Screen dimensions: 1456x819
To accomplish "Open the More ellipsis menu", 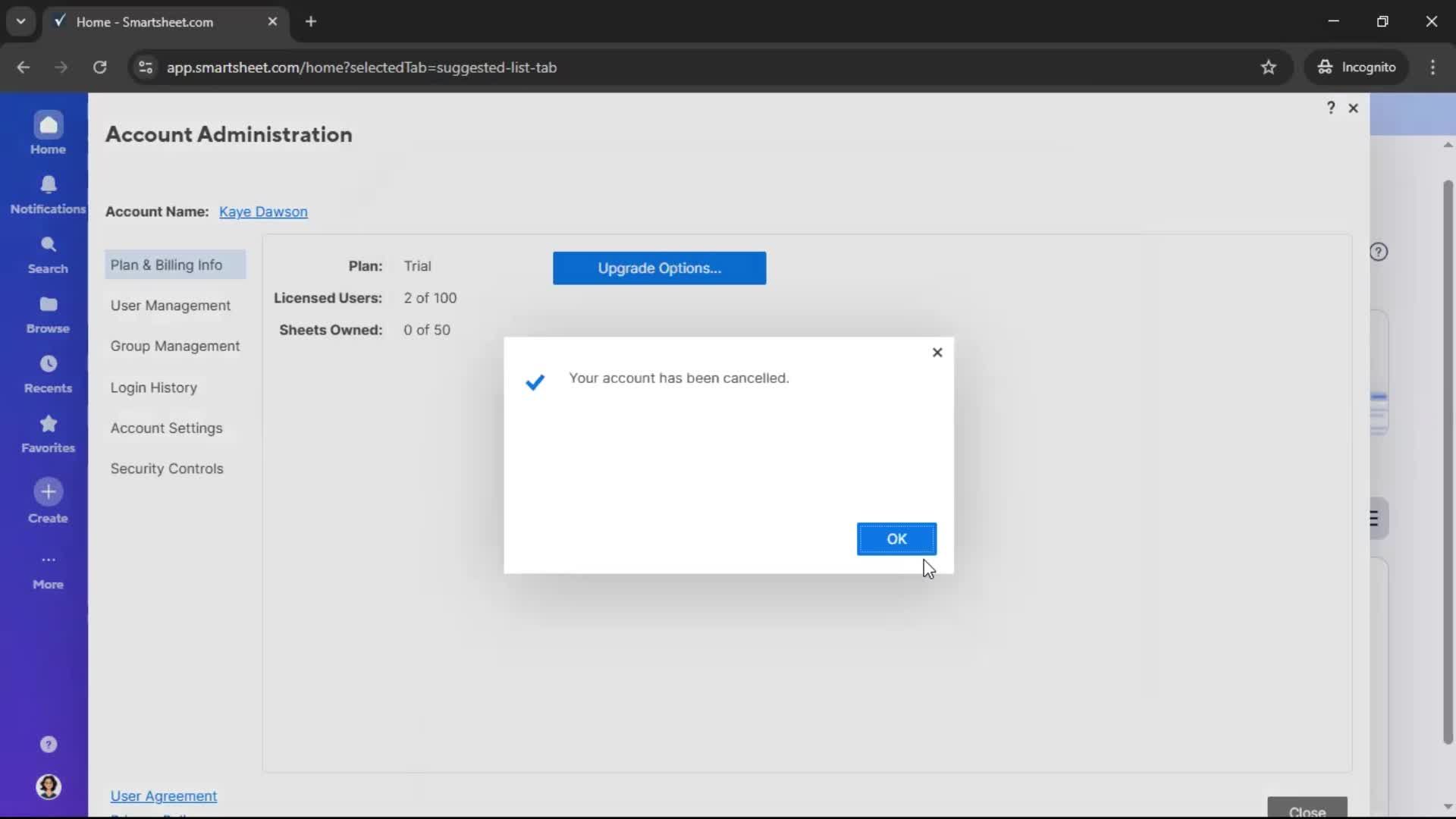I will tap(48, 560).
